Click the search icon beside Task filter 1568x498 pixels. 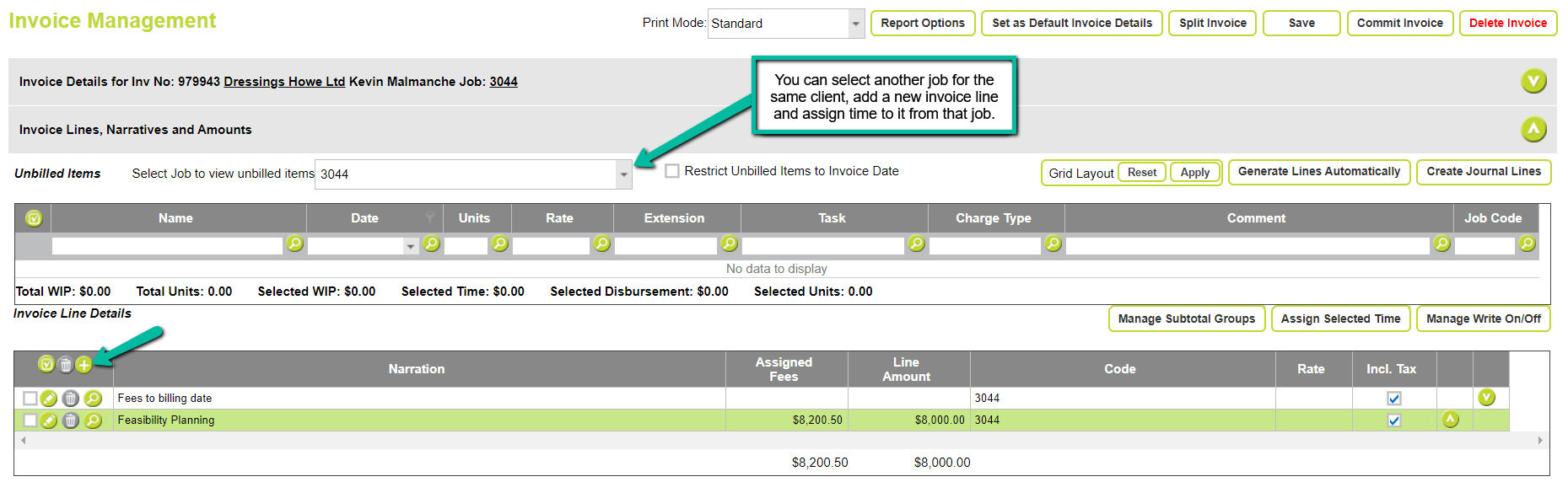pyautogui.click(x=916, y=244)
